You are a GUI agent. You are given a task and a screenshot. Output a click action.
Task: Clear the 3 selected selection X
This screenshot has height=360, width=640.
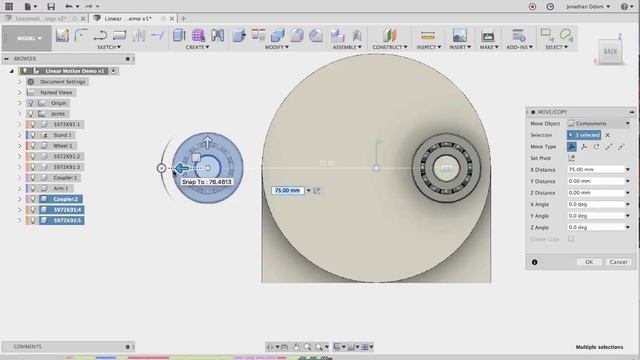[607, 135]
